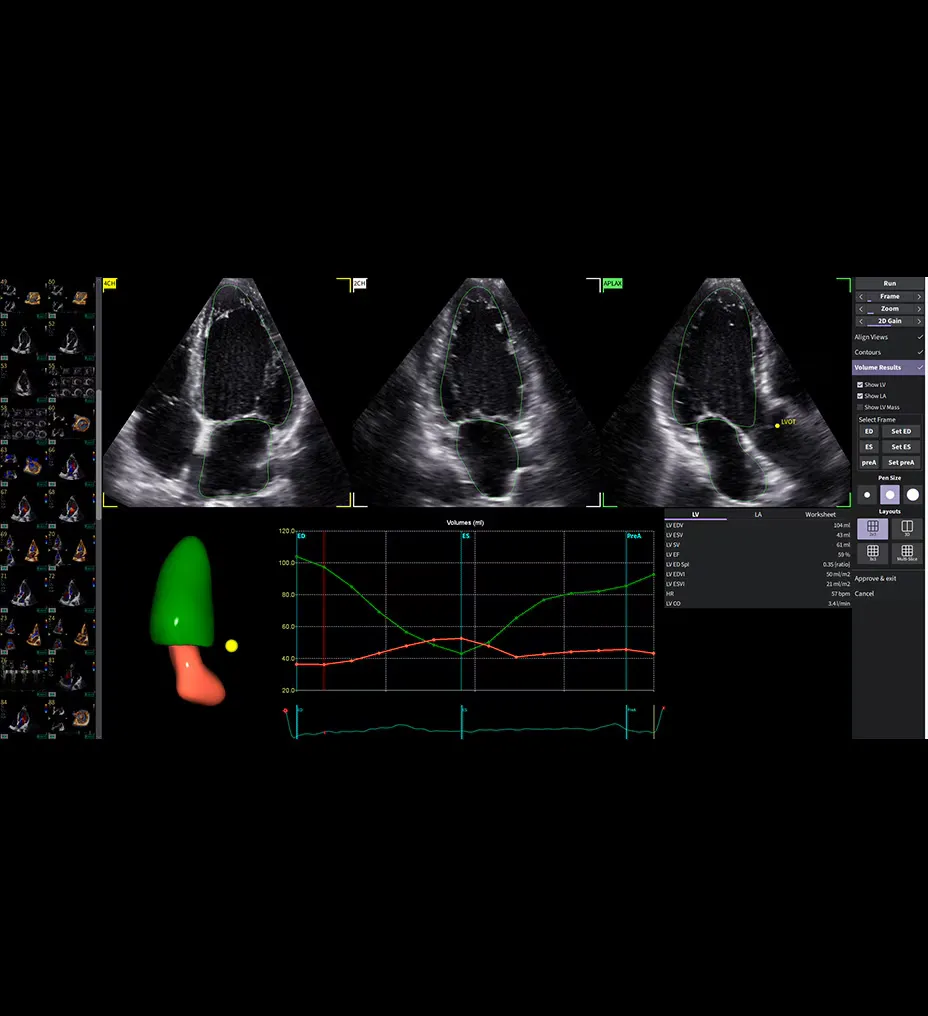Viewport: 928px width, 1016px height.
Task: Open the Worksheet tab
Action: [820, 514]
